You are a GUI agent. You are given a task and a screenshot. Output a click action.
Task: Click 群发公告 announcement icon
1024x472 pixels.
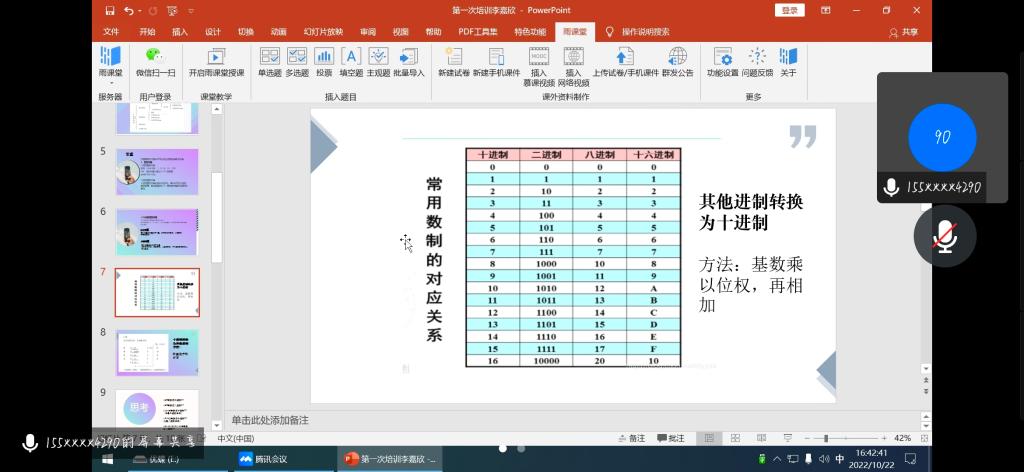pos(677,61)
